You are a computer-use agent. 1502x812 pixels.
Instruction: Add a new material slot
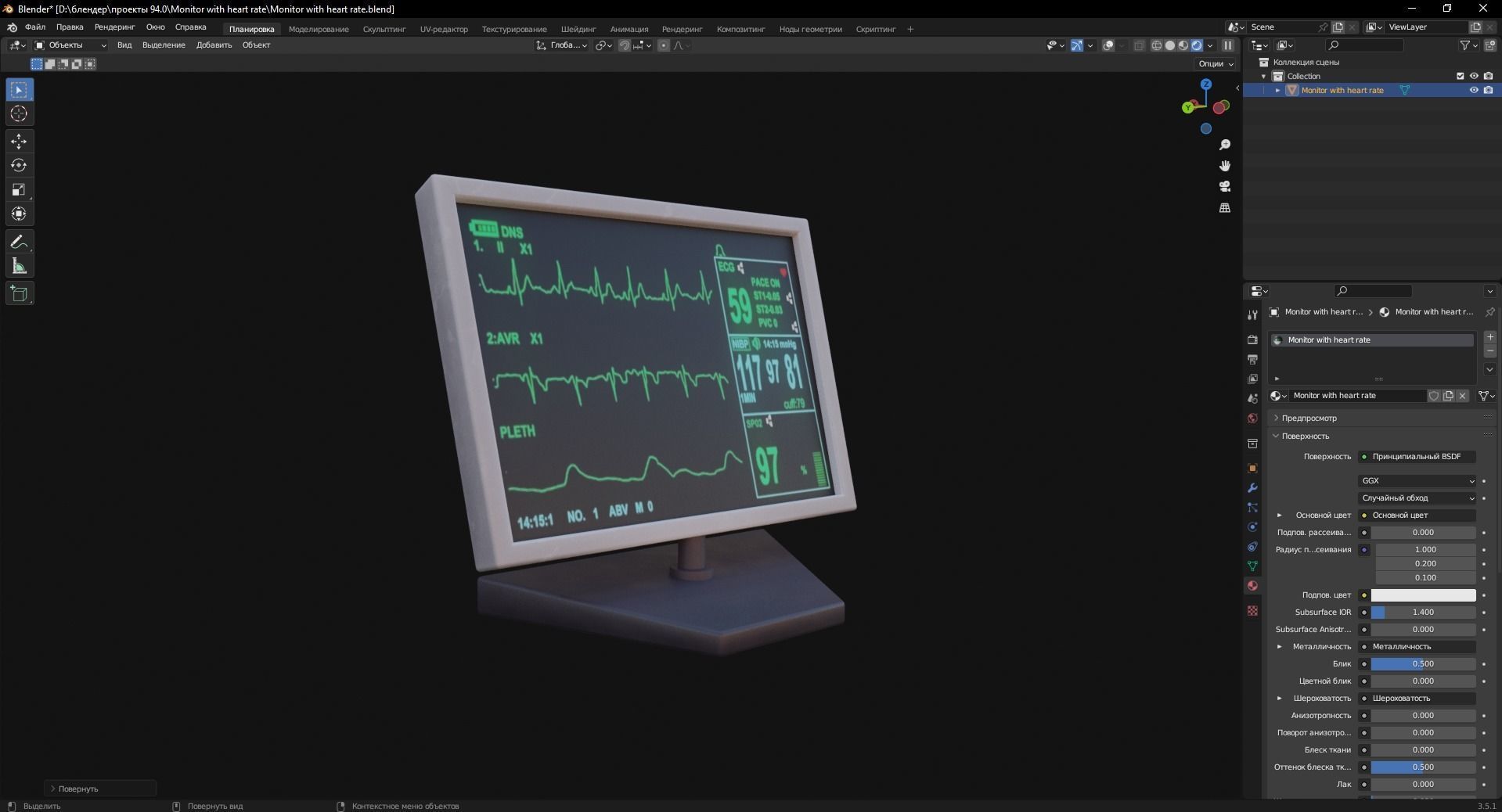[1489, 337]
